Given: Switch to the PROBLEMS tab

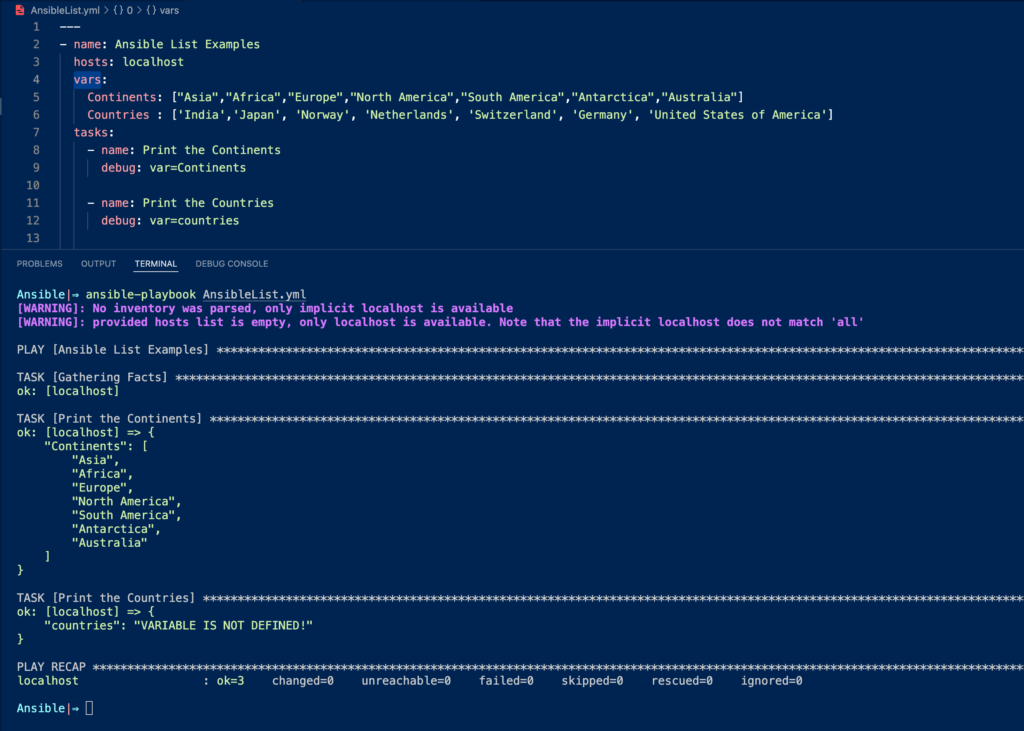Looking at the screenshot, I should coord(39,263).
